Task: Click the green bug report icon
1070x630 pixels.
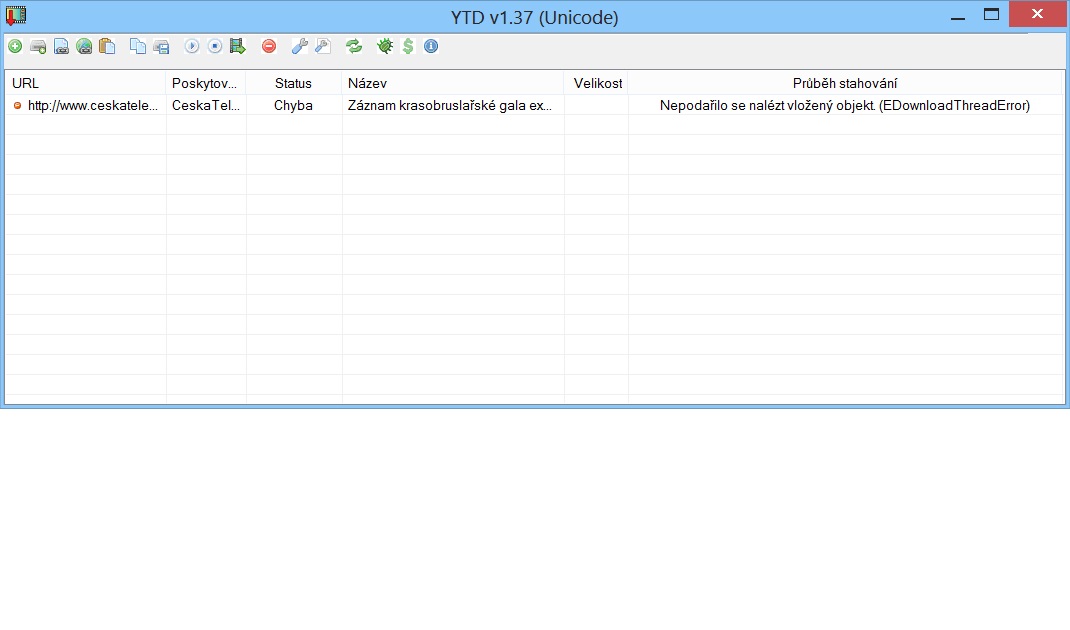Action: pyautogui.click(x=385, y=46)
